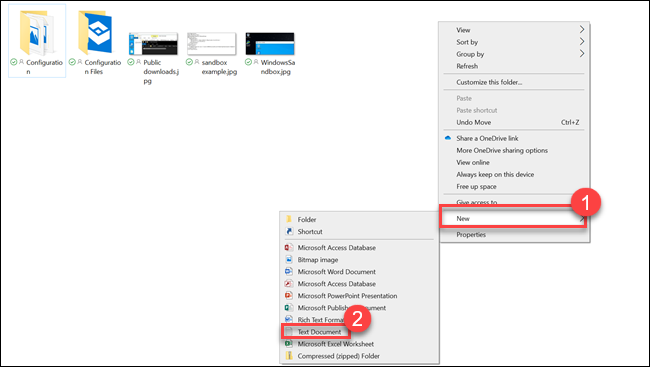Click the shared person icon beside Configuration Files
The image size is (650, 367).
[80, 62]
